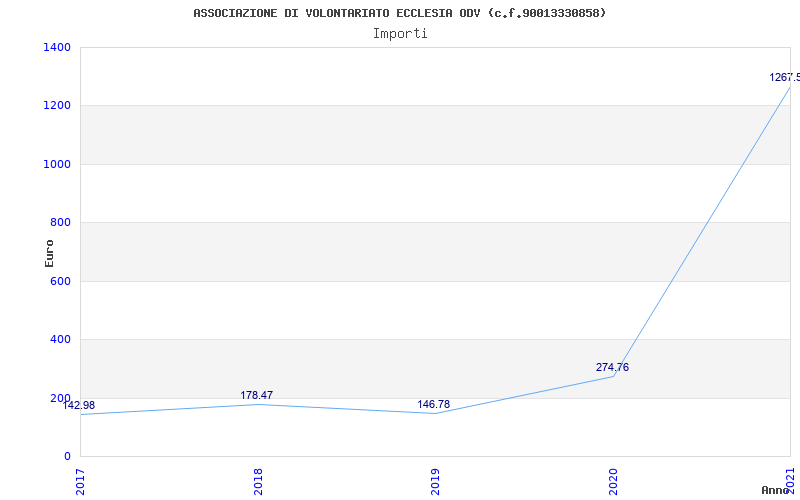
Task: Click the 1200 y-axis value
Action: [x=57, y=106]
